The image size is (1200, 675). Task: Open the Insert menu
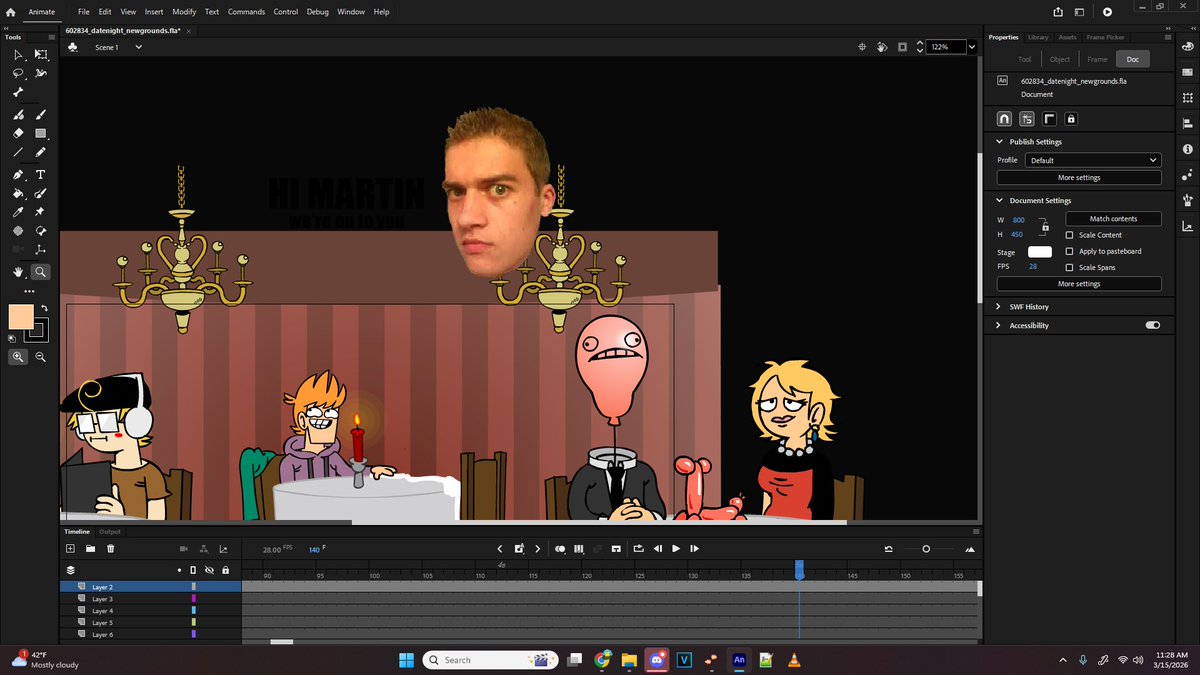pos(154,12)
